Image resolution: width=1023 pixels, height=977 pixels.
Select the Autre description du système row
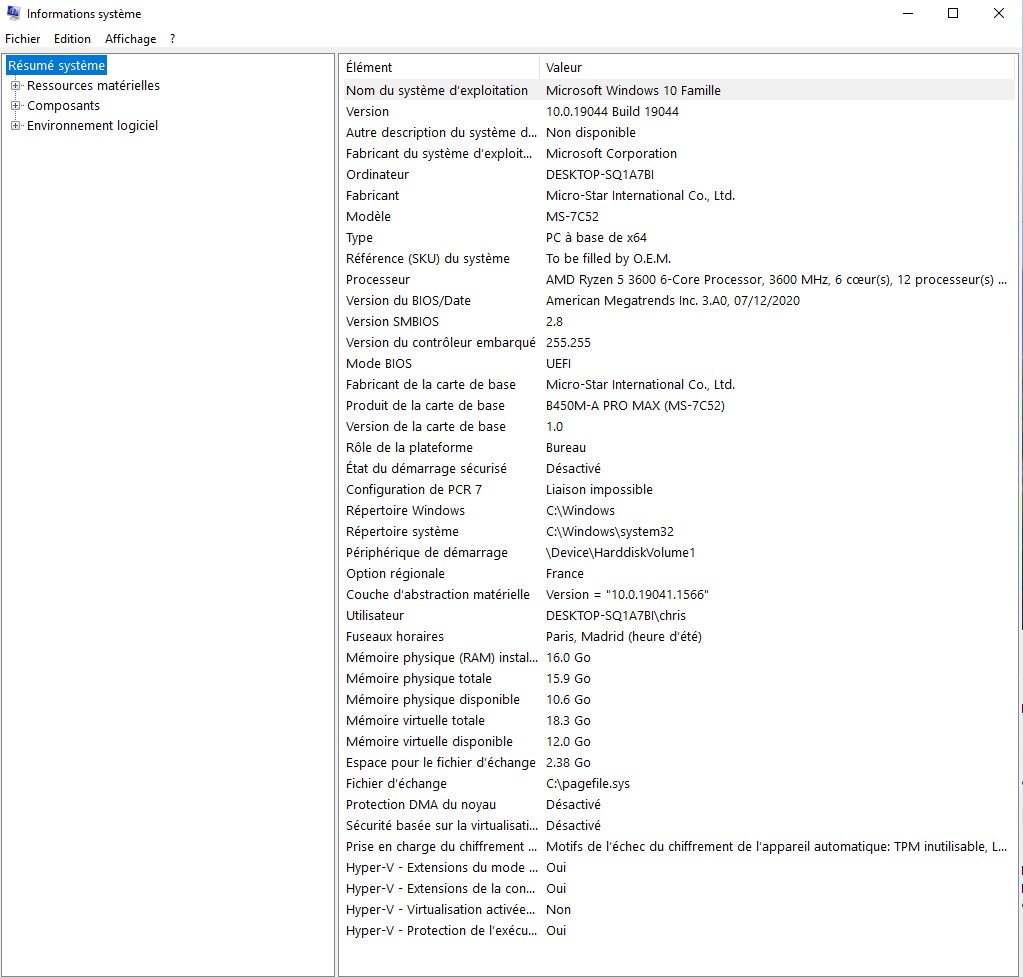tap(679, 132)
